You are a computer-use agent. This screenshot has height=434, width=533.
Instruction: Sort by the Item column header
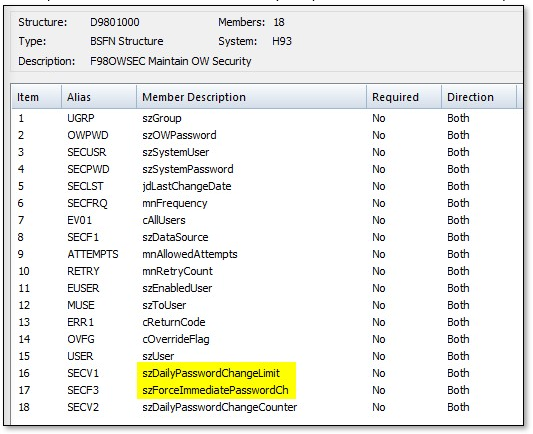[x=37, y=97]
